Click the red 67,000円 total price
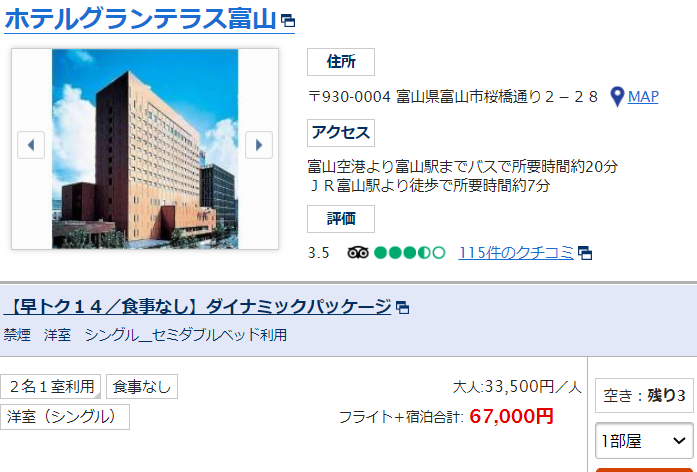The image size is (697, 472). 511,416
